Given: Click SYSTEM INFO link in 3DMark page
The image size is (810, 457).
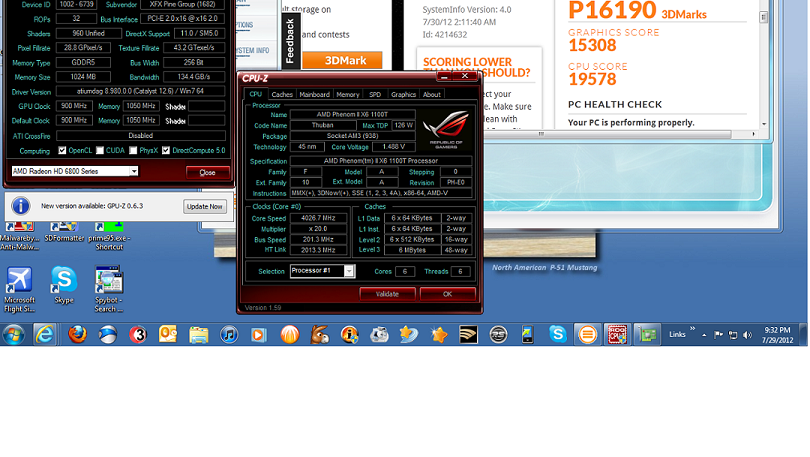Looking at the screenshot, I should [253, 51].
